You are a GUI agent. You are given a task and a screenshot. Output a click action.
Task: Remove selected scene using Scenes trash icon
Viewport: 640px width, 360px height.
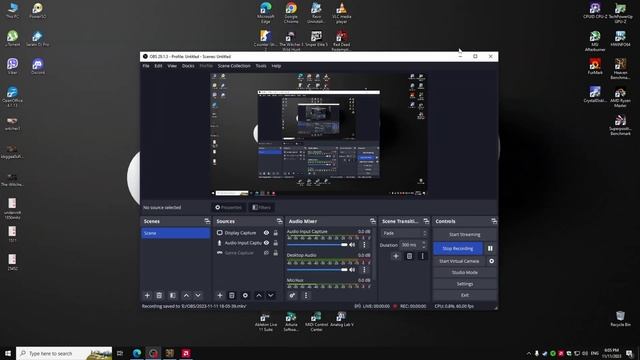point(159,295)
